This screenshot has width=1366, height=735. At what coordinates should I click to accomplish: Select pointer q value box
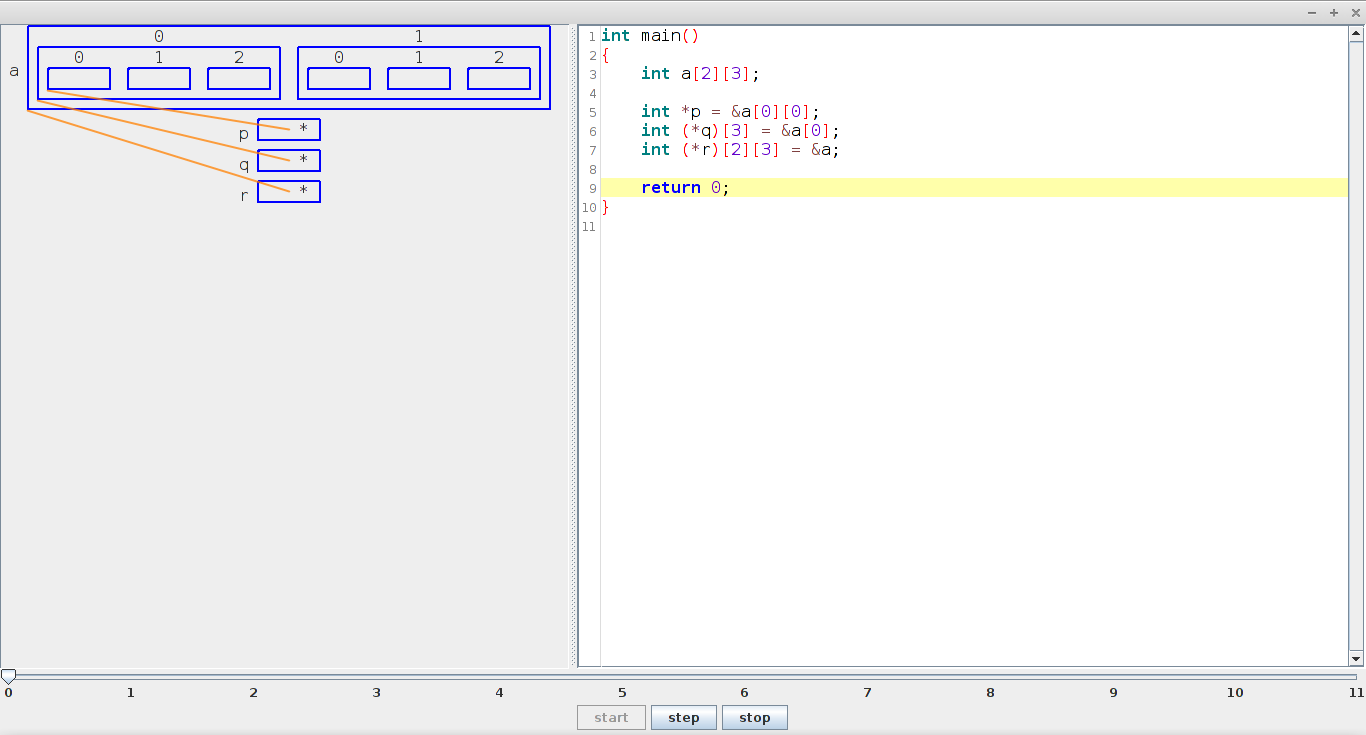(289, 161)
